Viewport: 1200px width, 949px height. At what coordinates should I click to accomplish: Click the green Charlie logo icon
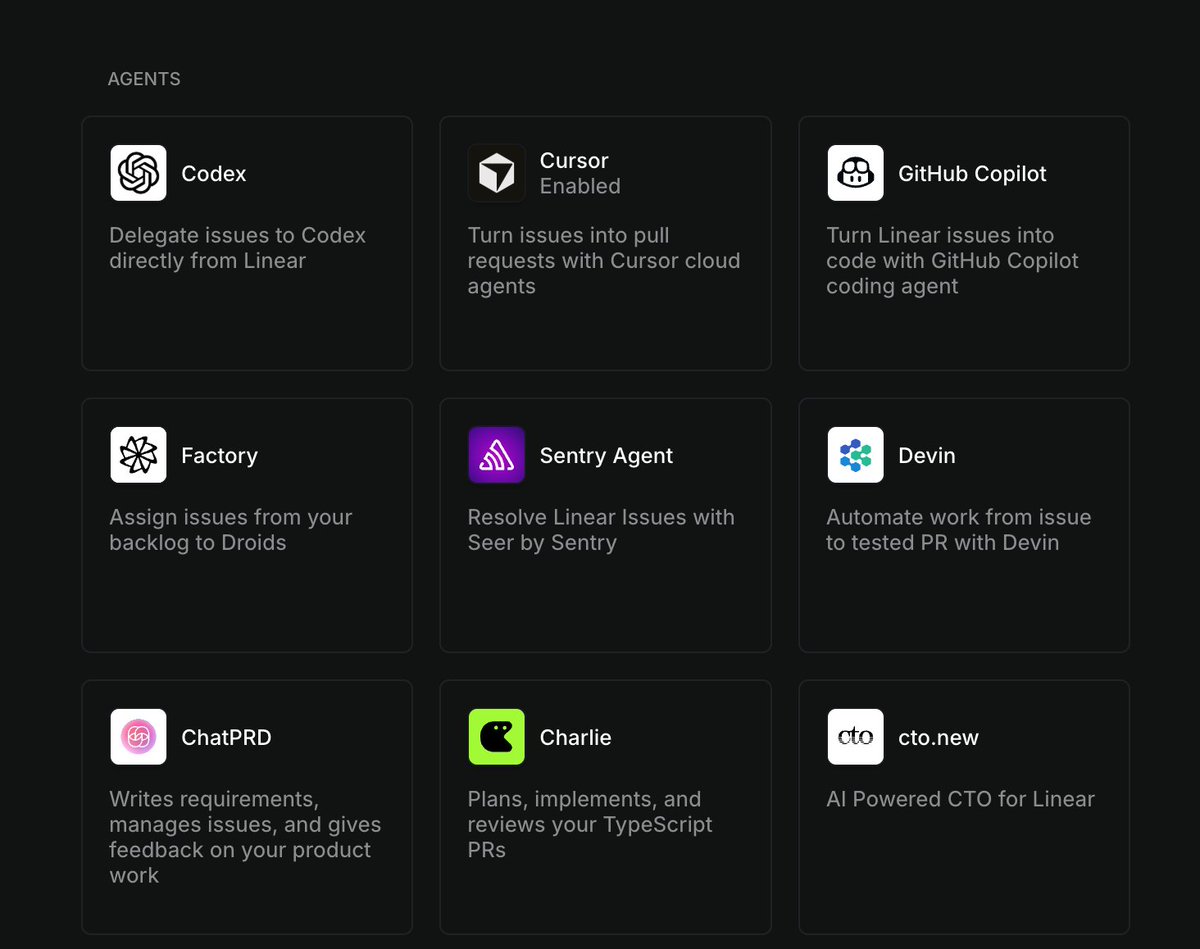[x=496, y=737]
